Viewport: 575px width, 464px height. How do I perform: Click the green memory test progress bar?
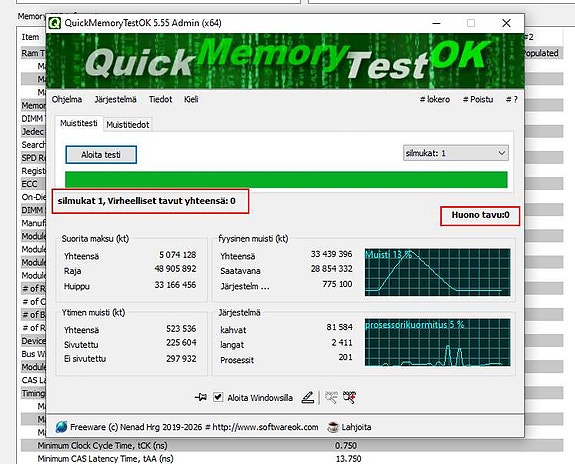[x=286, y=179]
